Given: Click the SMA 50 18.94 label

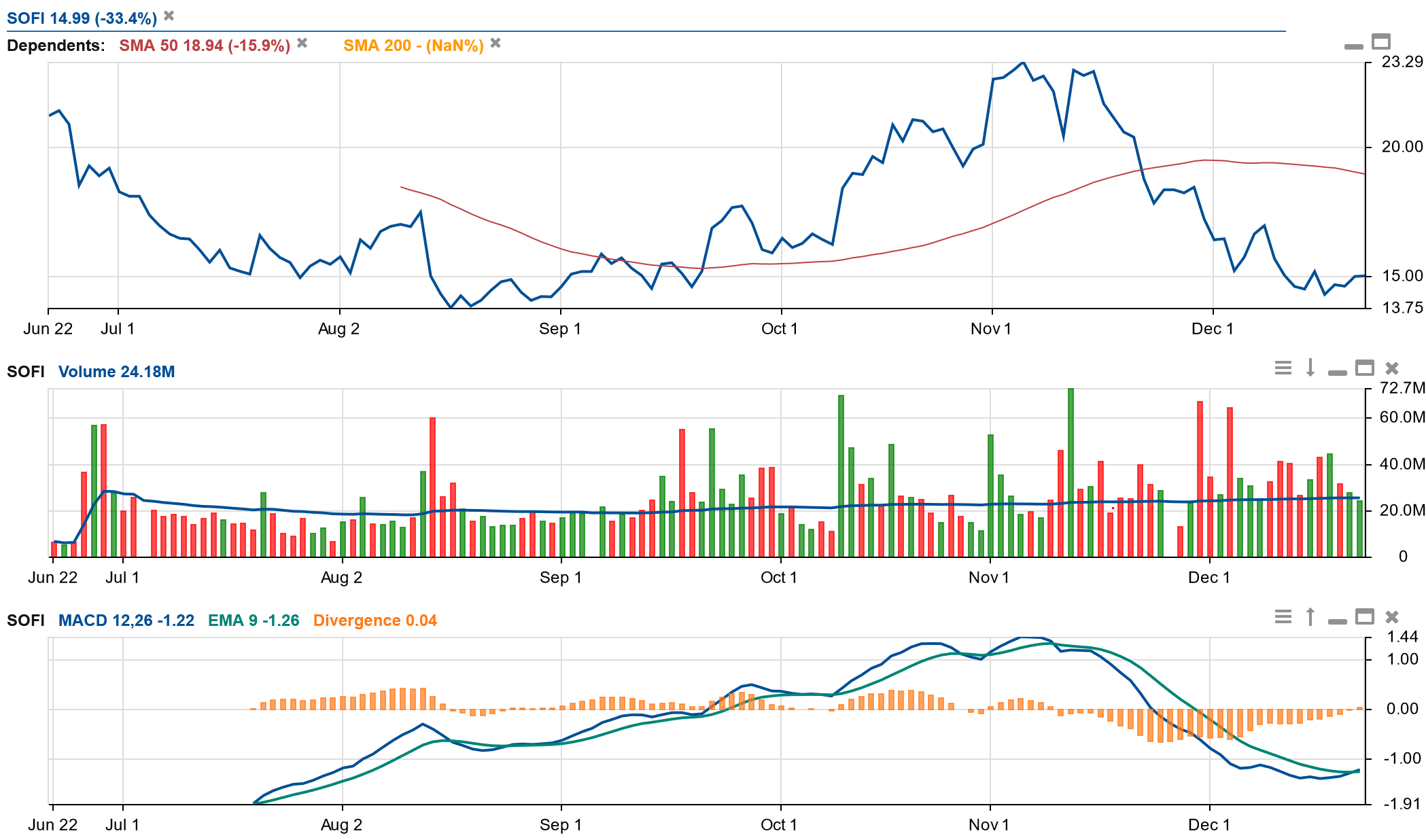Looking at the screenshot, I should (204, 46).
